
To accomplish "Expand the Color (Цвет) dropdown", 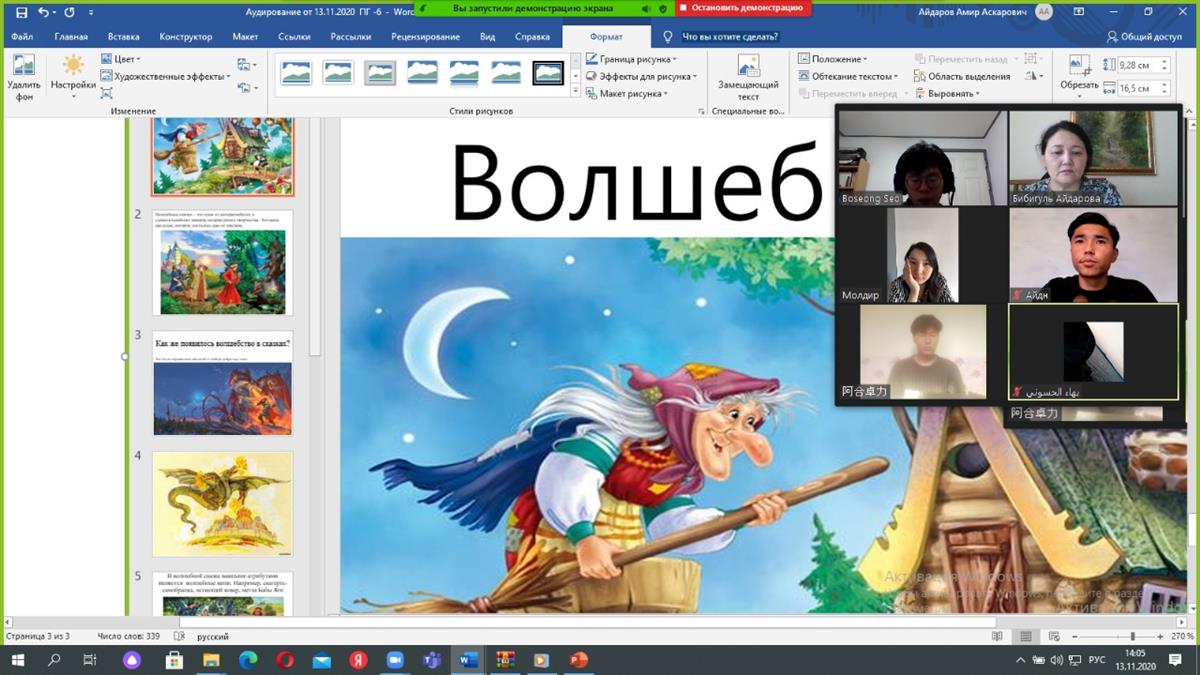I will [x=126, y=59].
